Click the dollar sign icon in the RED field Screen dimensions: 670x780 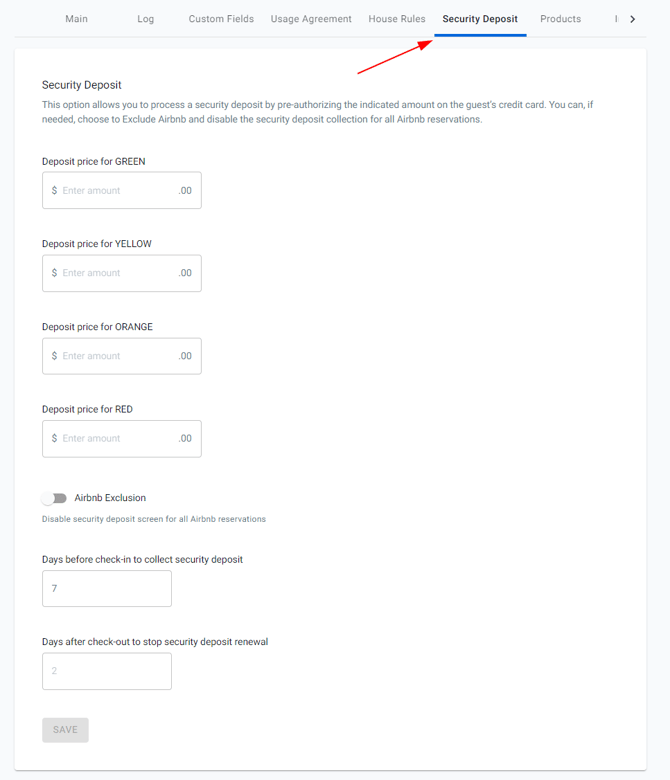[54, 438]
